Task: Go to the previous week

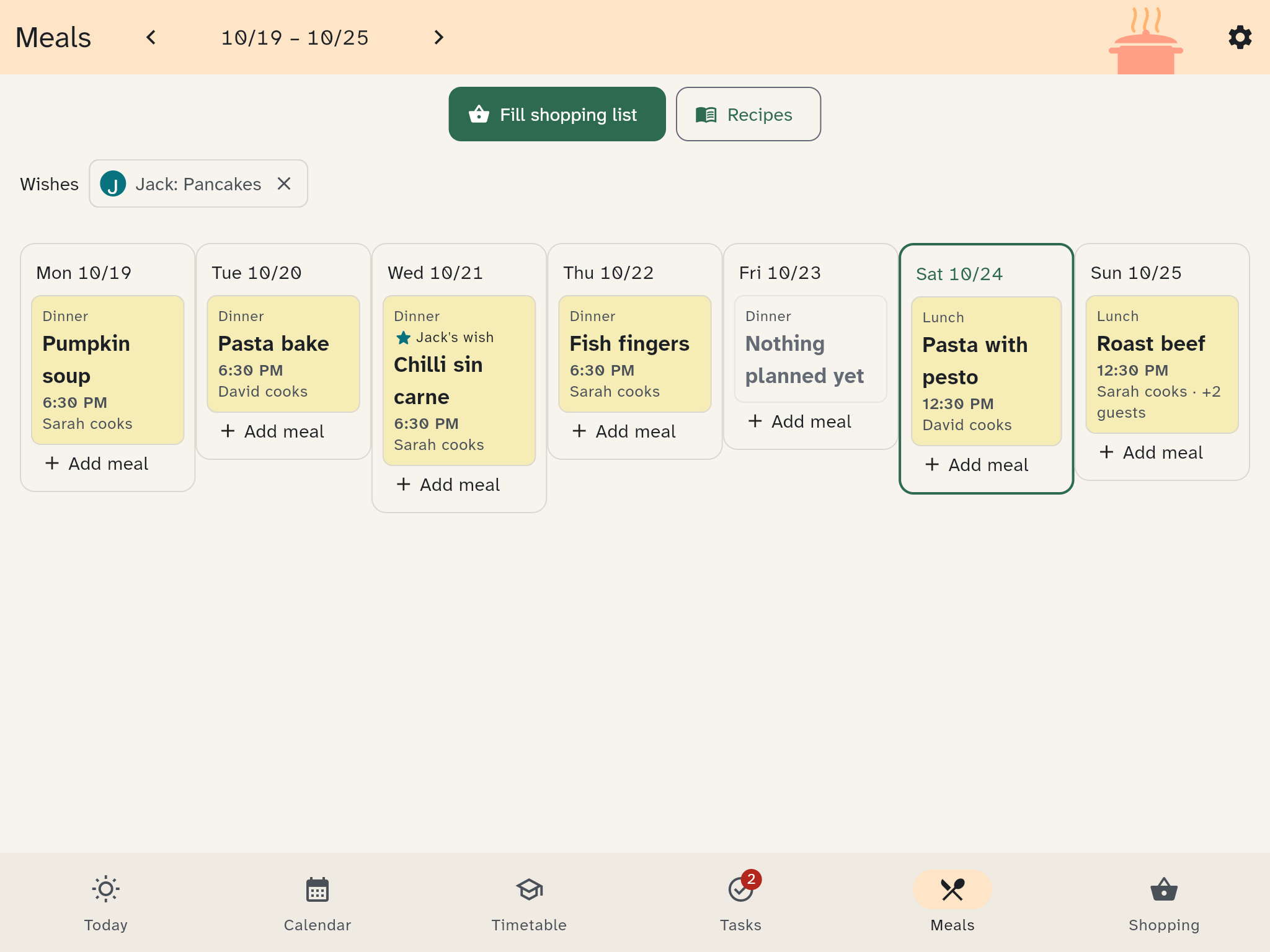Action: [x=151, y=37]
